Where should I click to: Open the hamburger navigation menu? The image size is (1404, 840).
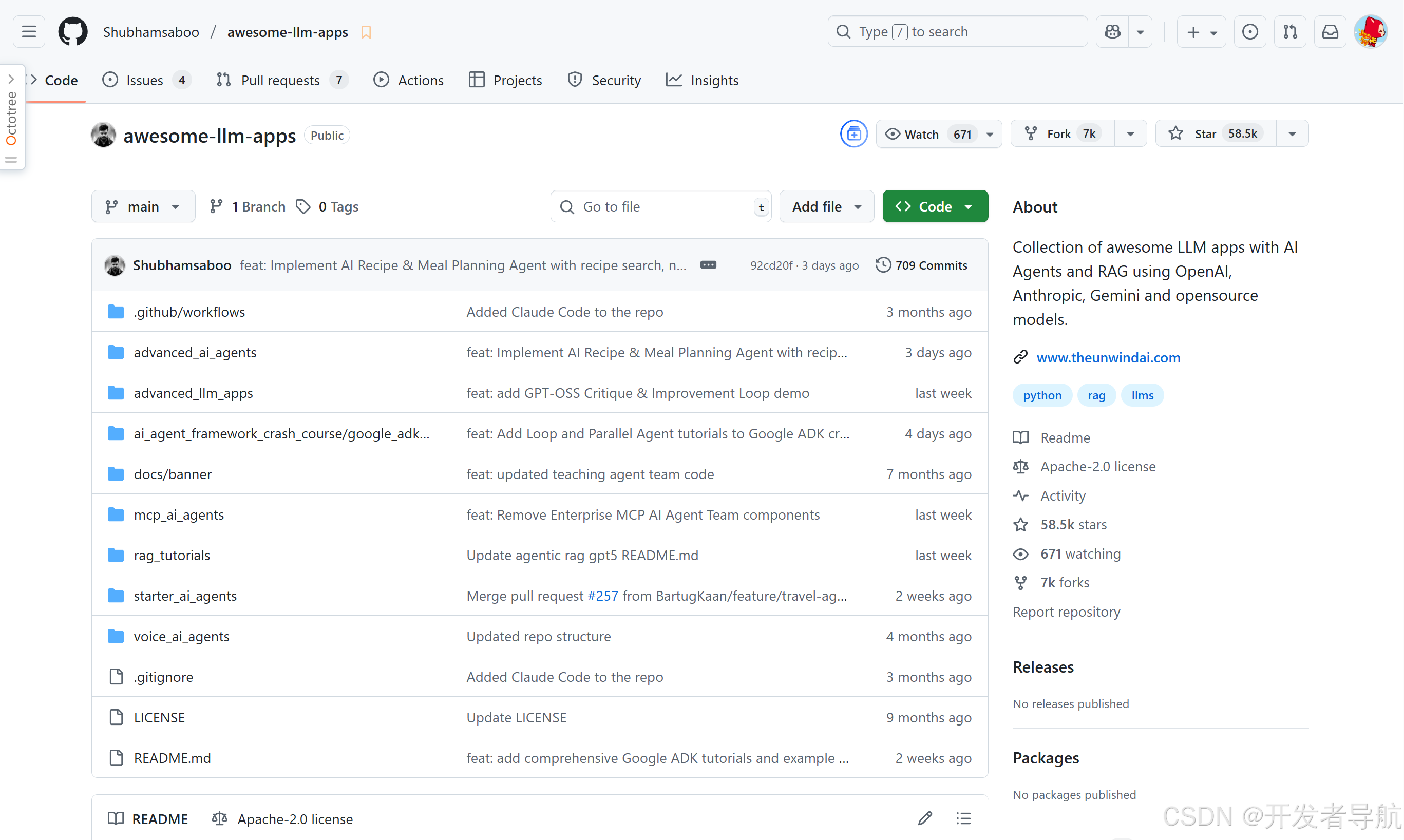[29, 32]
